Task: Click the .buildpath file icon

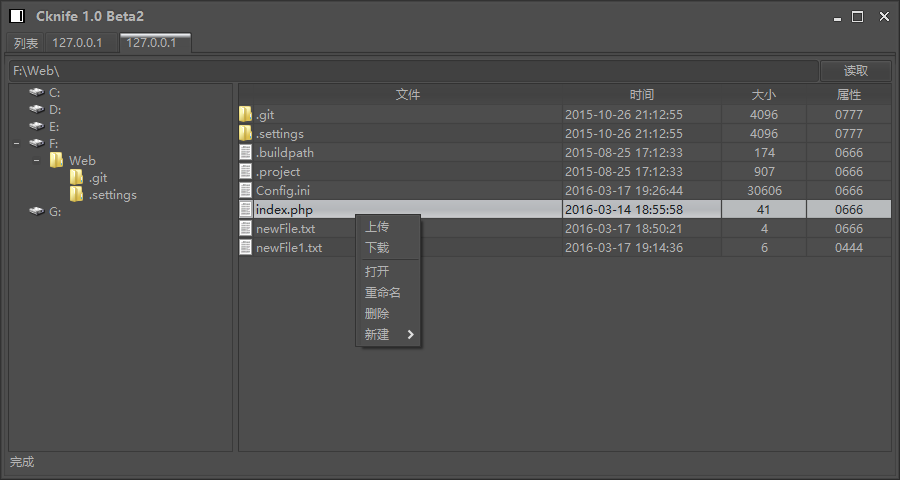Action: 246,153
